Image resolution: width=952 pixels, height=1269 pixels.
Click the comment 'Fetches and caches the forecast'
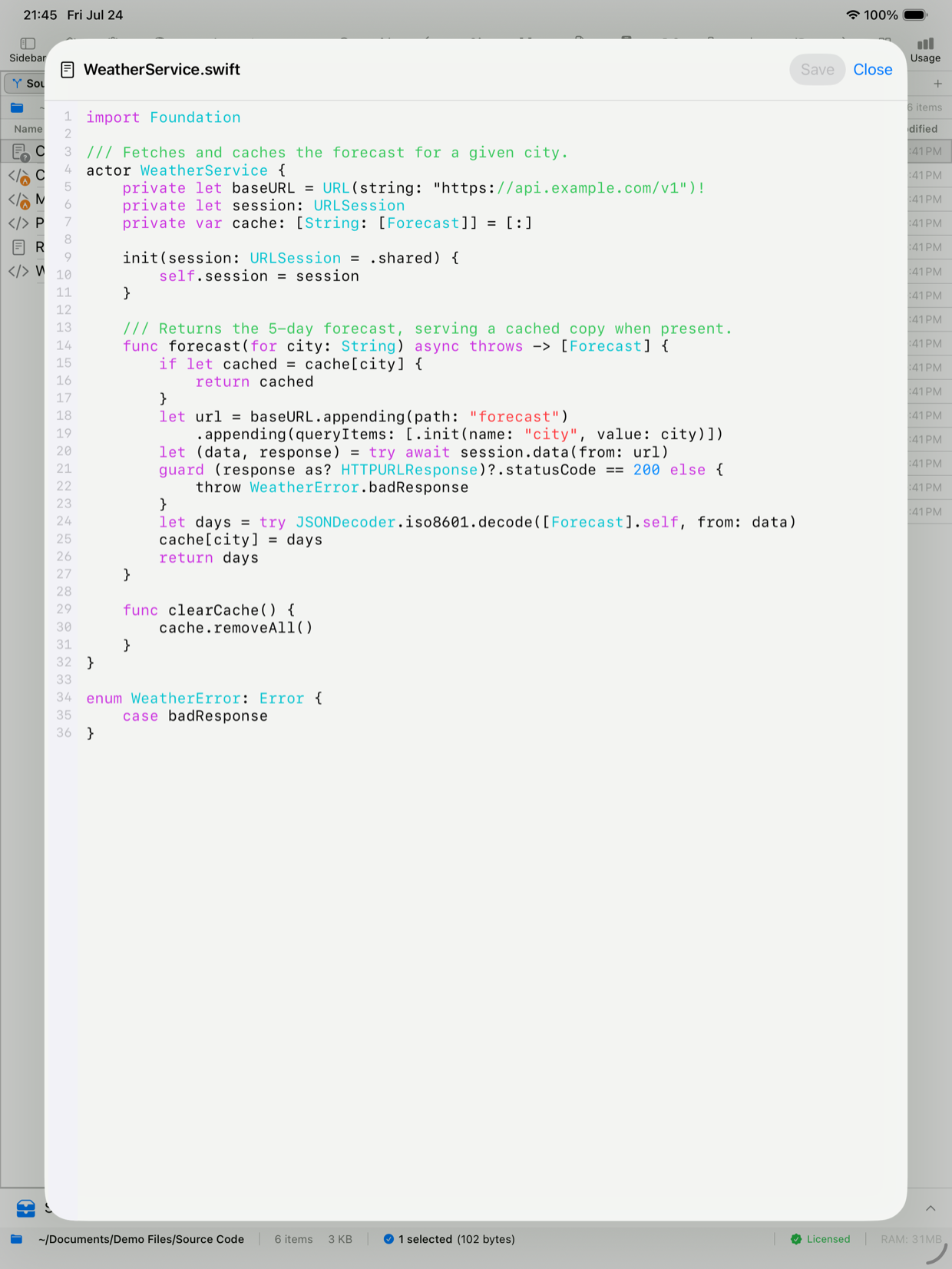point(327,153)
